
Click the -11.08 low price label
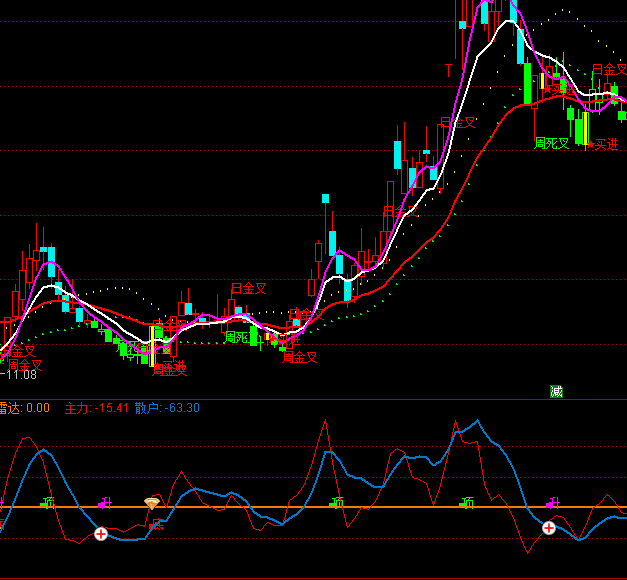pos(20,375)
